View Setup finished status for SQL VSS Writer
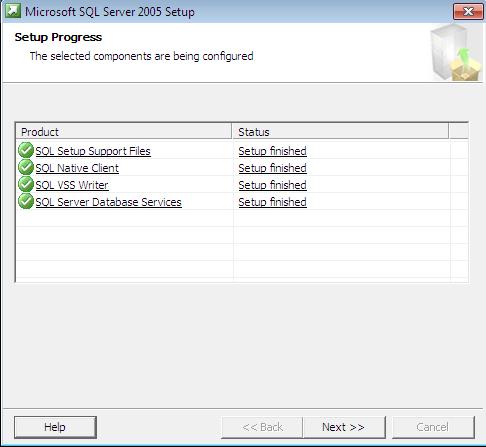486x447 pixels. pos(272,185)
